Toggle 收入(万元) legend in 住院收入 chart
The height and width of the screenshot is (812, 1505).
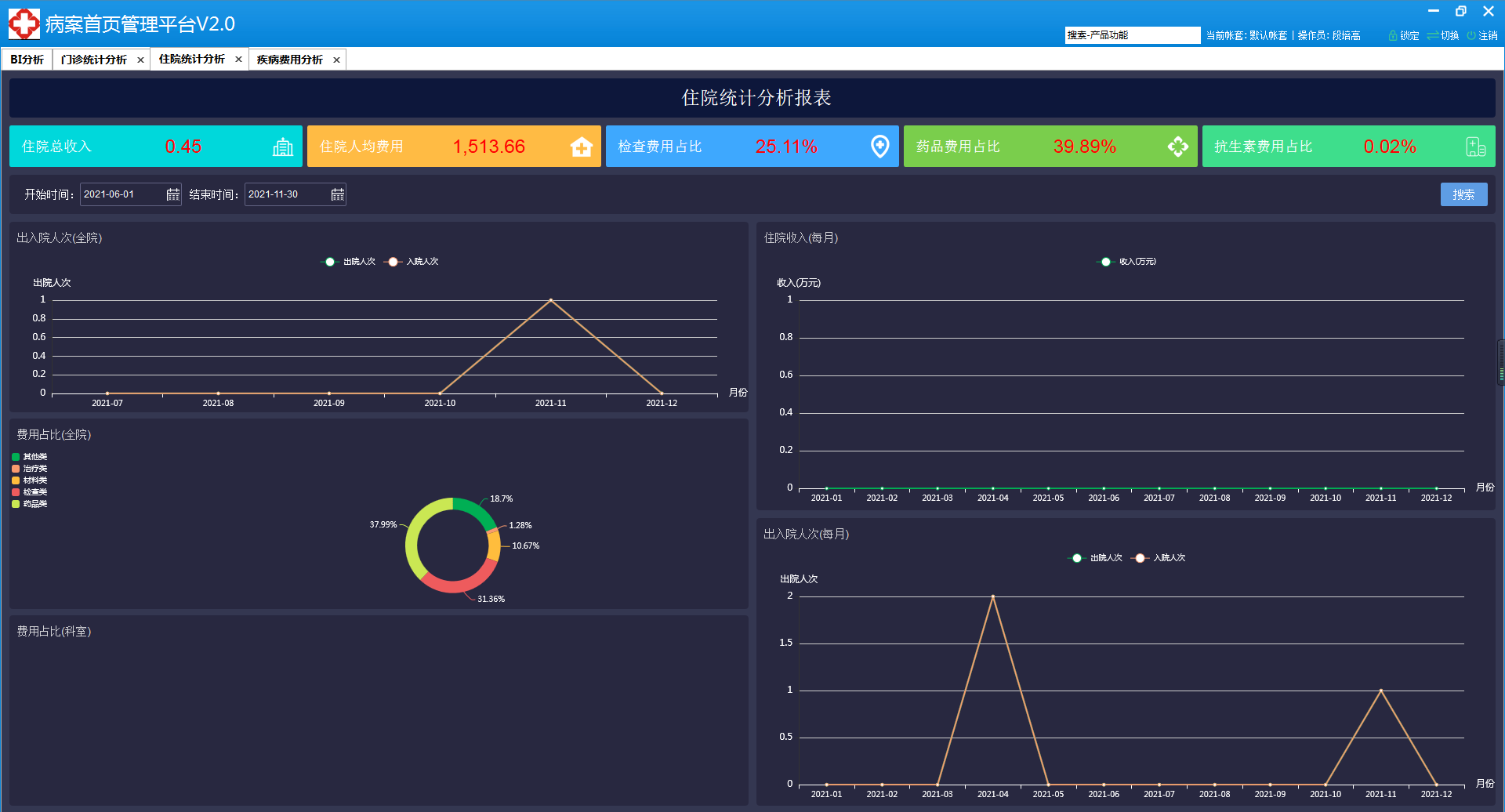click(1126, 262)
